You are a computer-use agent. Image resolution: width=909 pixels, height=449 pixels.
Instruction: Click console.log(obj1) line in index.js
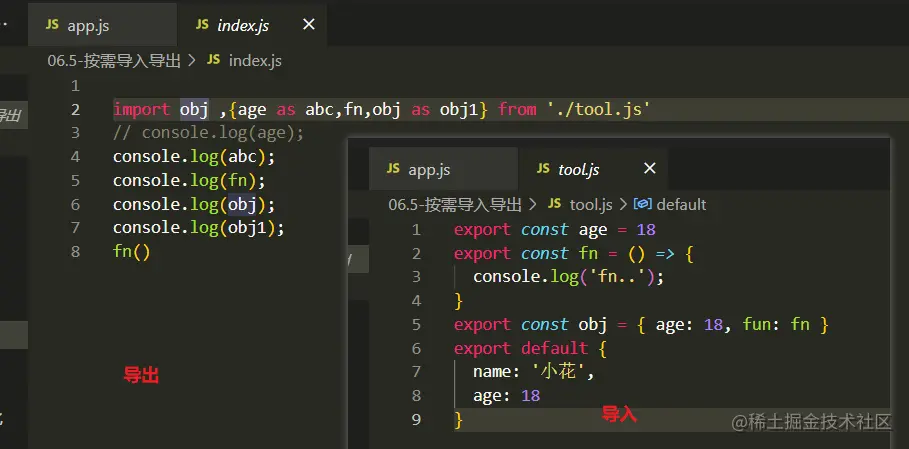pos(199,228)
